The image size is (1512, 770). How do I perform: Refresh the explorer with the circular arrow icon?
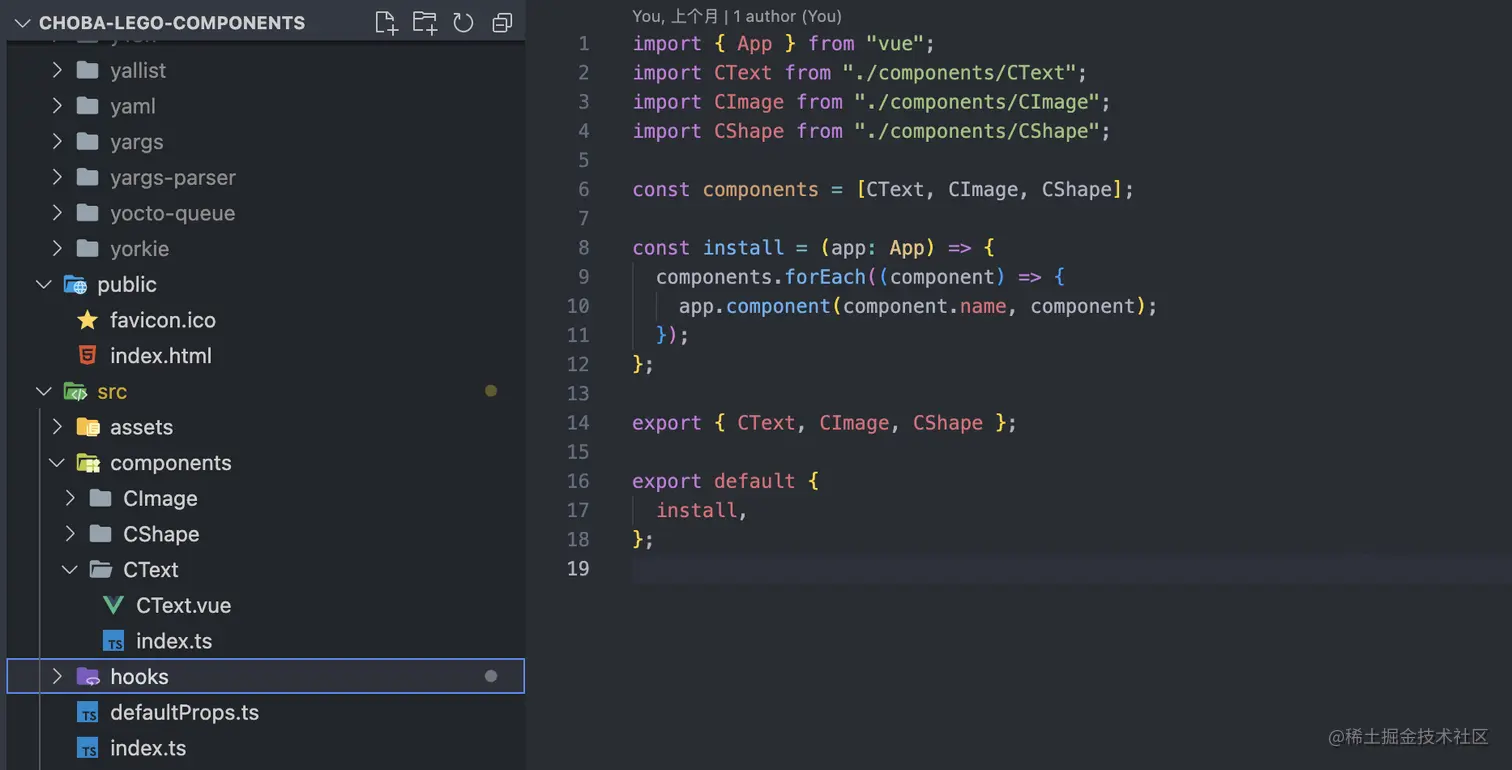pos(463,22)
